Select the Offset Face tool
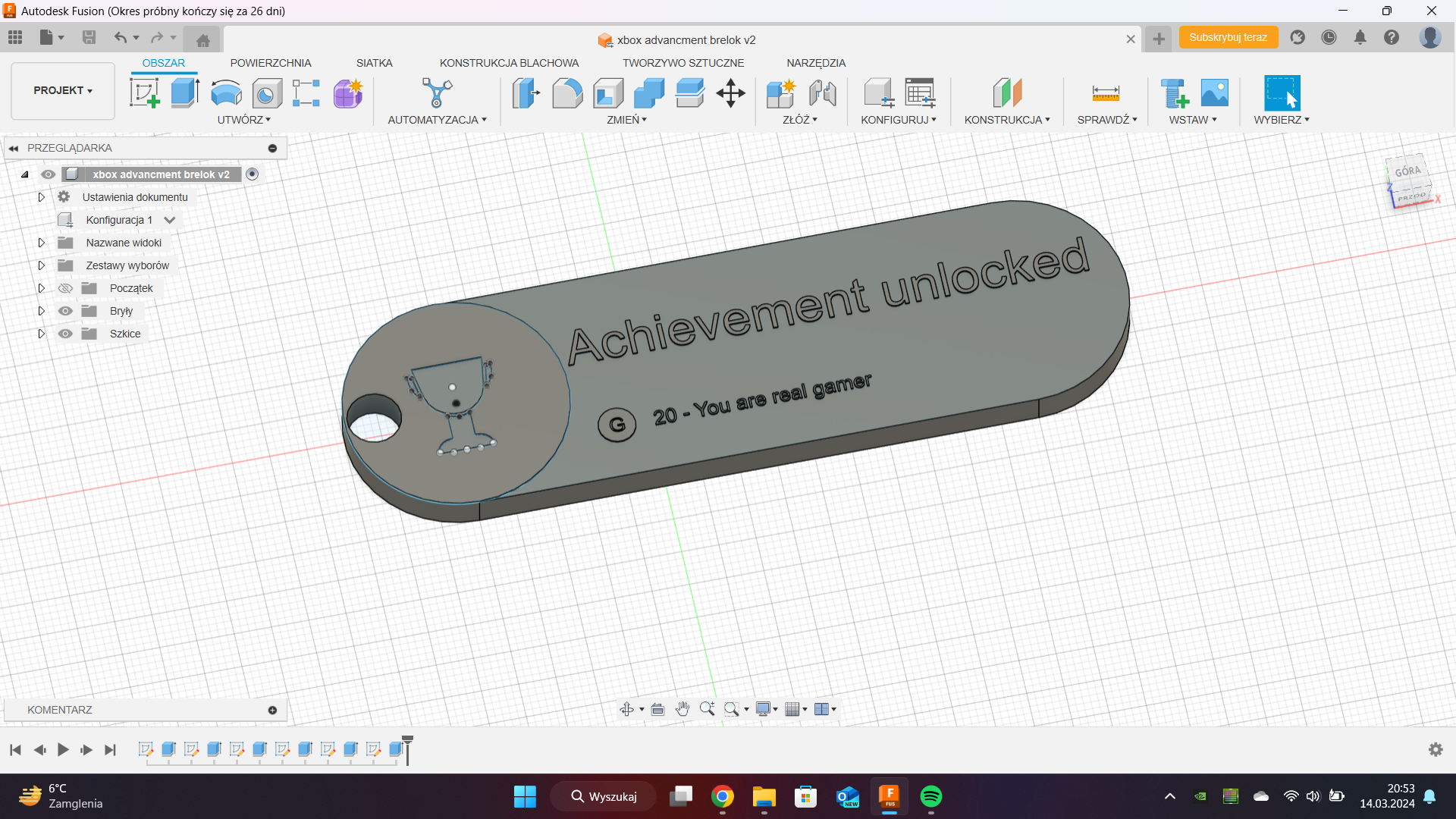This screenshot has height=819, width=1456. coord(690,93)
